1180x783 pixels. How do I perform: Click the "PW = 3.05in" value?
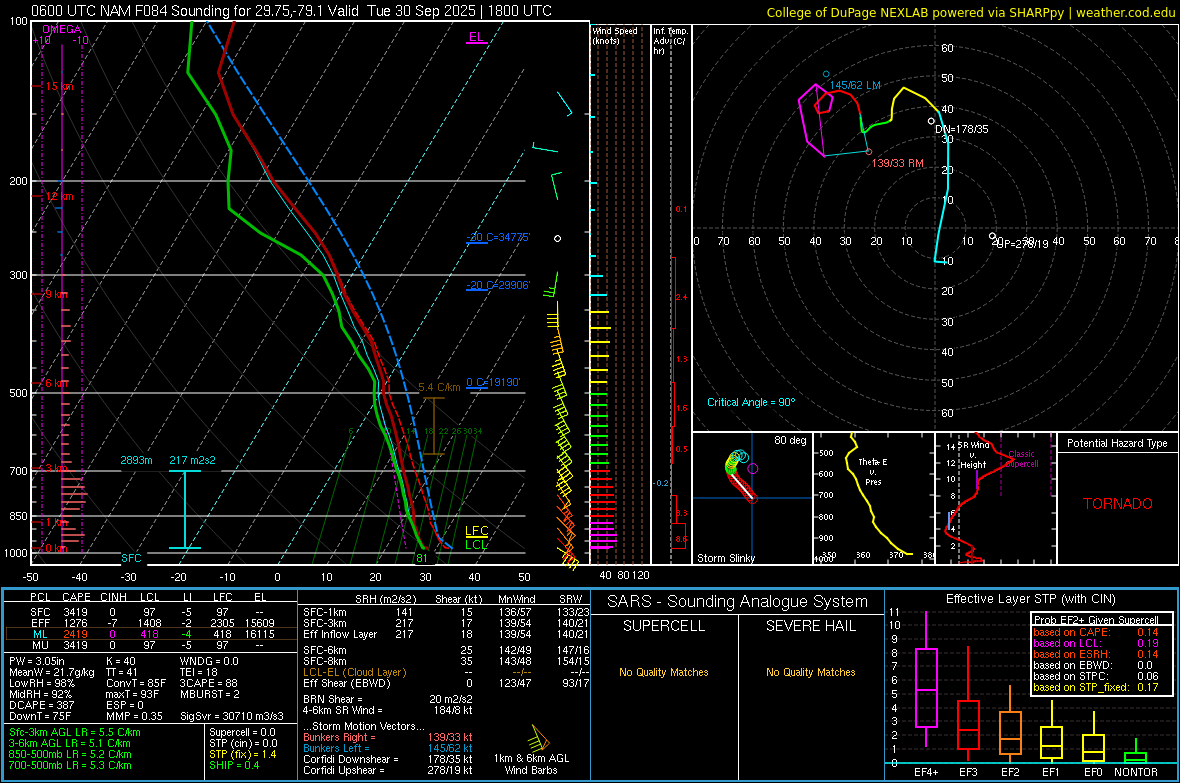coord(39,661)
